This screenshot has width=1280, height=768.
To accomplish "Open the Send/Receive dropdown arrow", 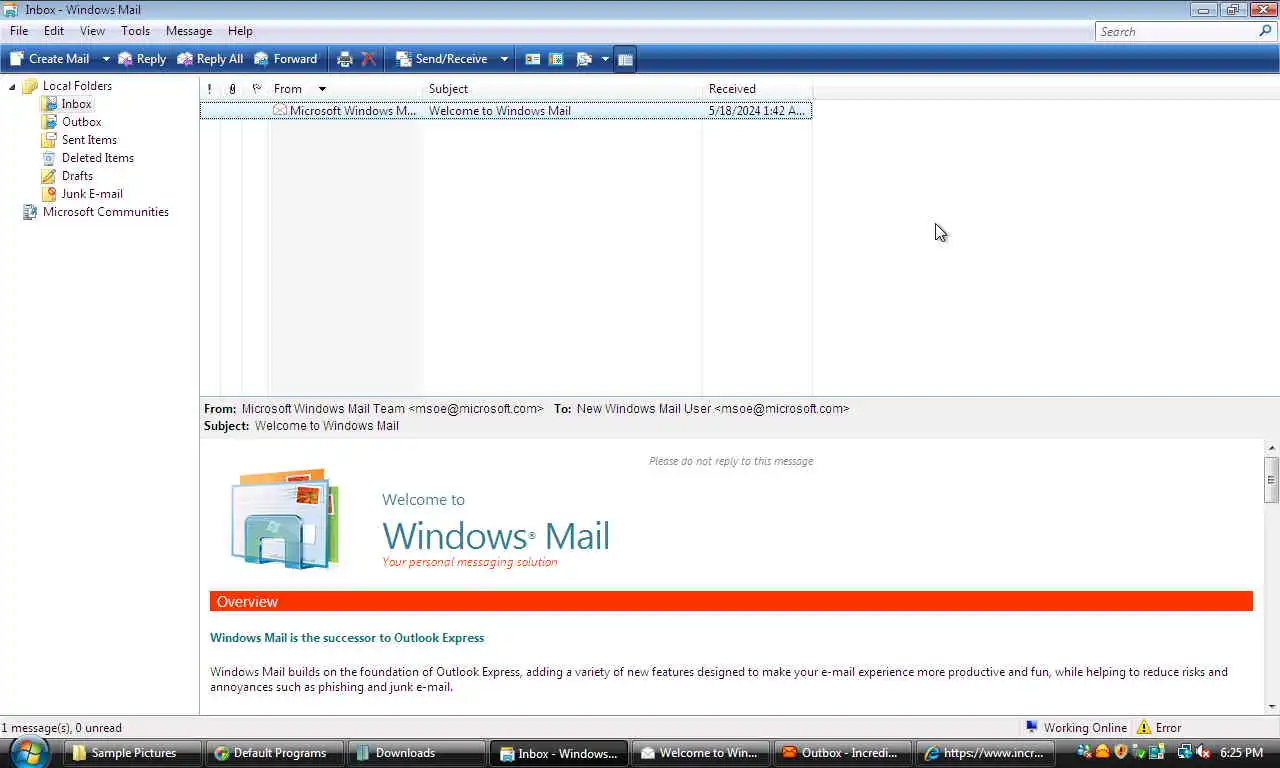I will 504,59.
